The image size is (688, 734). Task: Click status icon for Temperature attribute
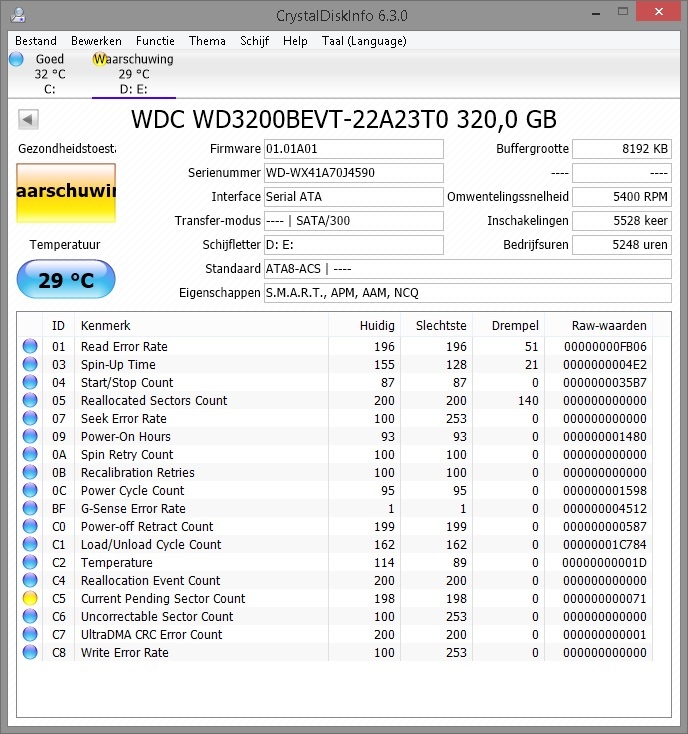[x=30, y=563]
